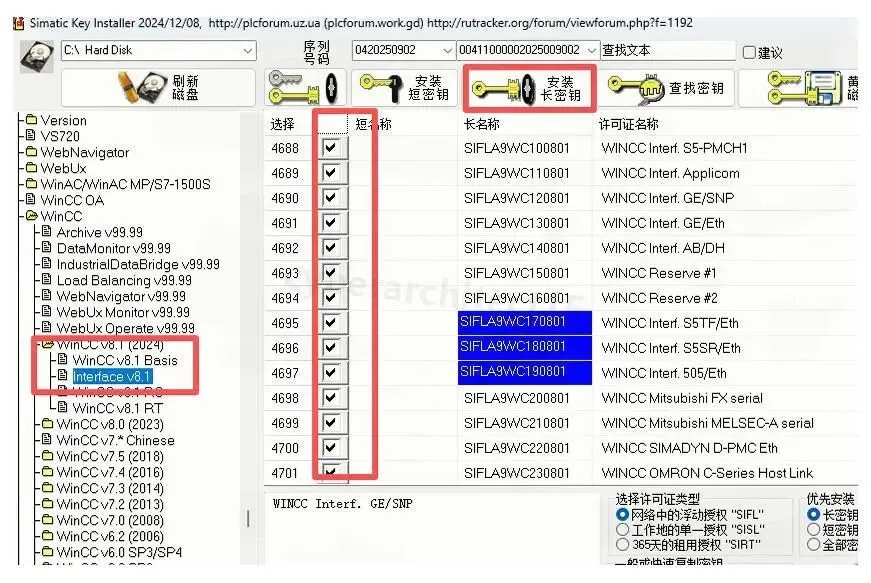Open the C:\ Hard Disk drive dropdown
This screenshot has height=583, width=871.
click(x=248, y=51)
